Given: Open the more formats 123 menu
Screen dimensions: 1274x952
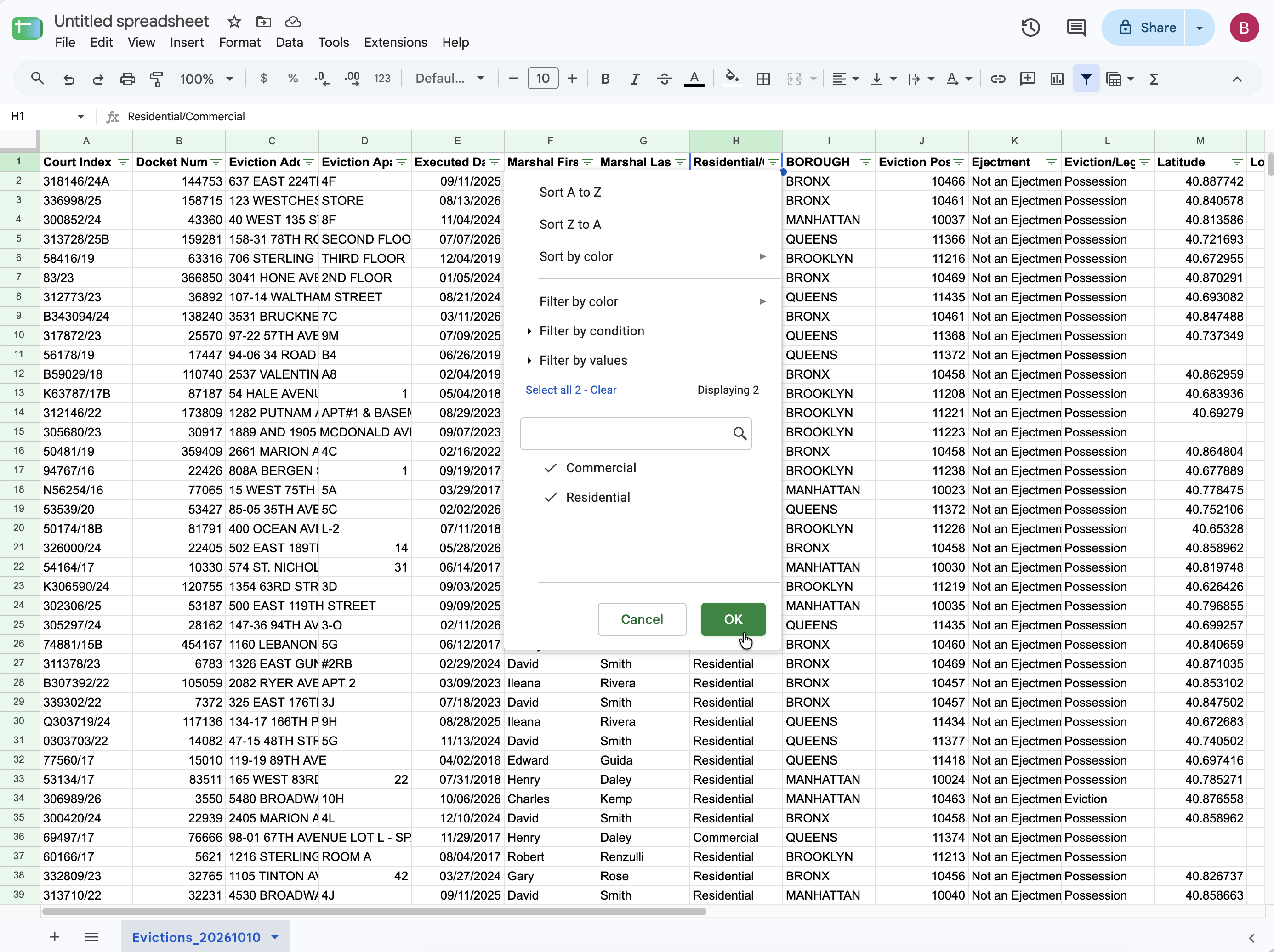Looking at the screenshot, I should click(x=382, y=78).
